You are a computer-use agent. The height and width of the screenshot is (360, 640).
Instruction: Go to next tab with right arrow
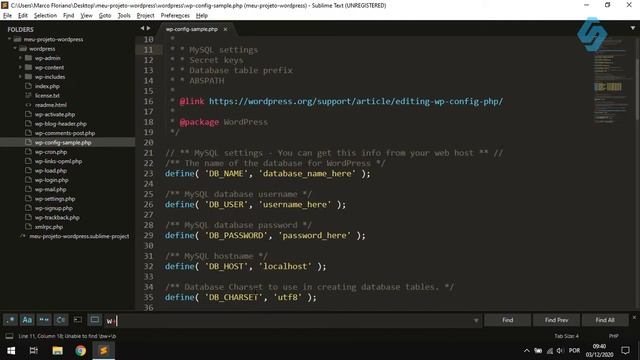149,28
